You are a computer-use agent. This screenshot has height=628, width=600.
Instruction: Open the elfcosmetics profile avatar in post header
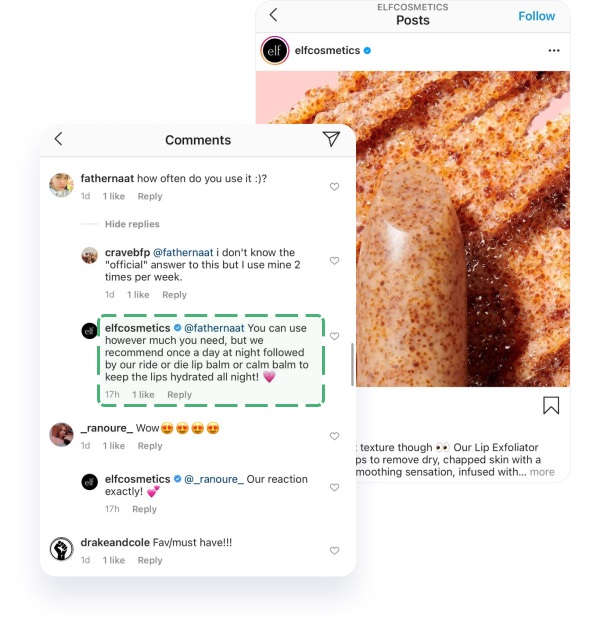click(x=275, y=50)
